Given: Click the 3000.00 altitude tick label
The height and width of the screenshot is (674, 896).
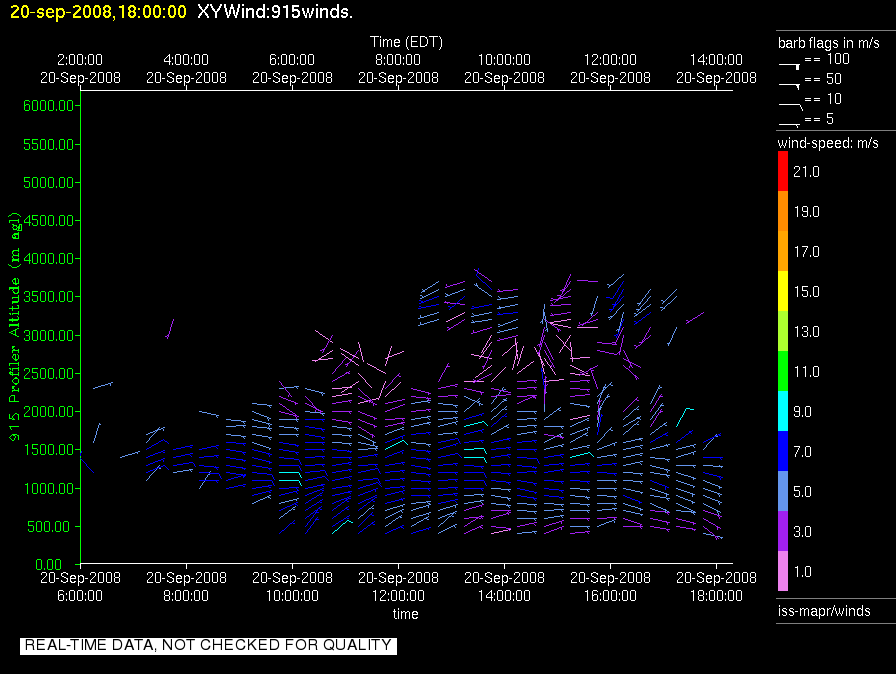Looking at the screenshot, I should coord(49,335).
